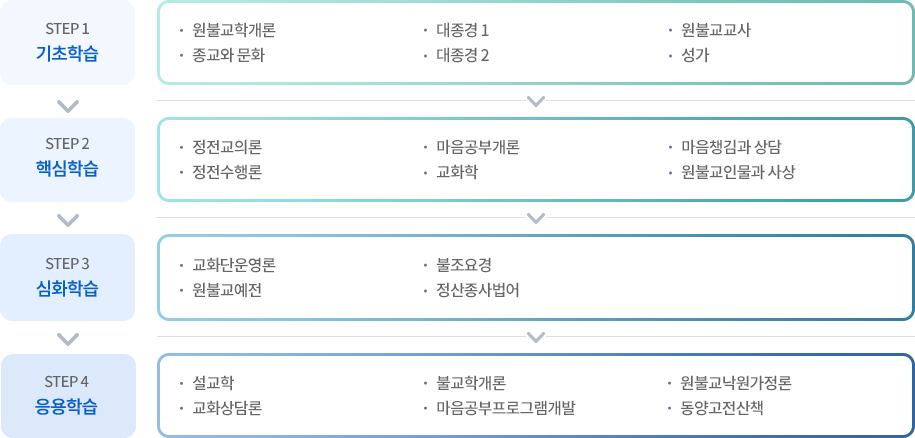Click the chevron below STEP 2 핵심학습
The height and width of the screenshot is (438, 915).
(x=68, y=220)
